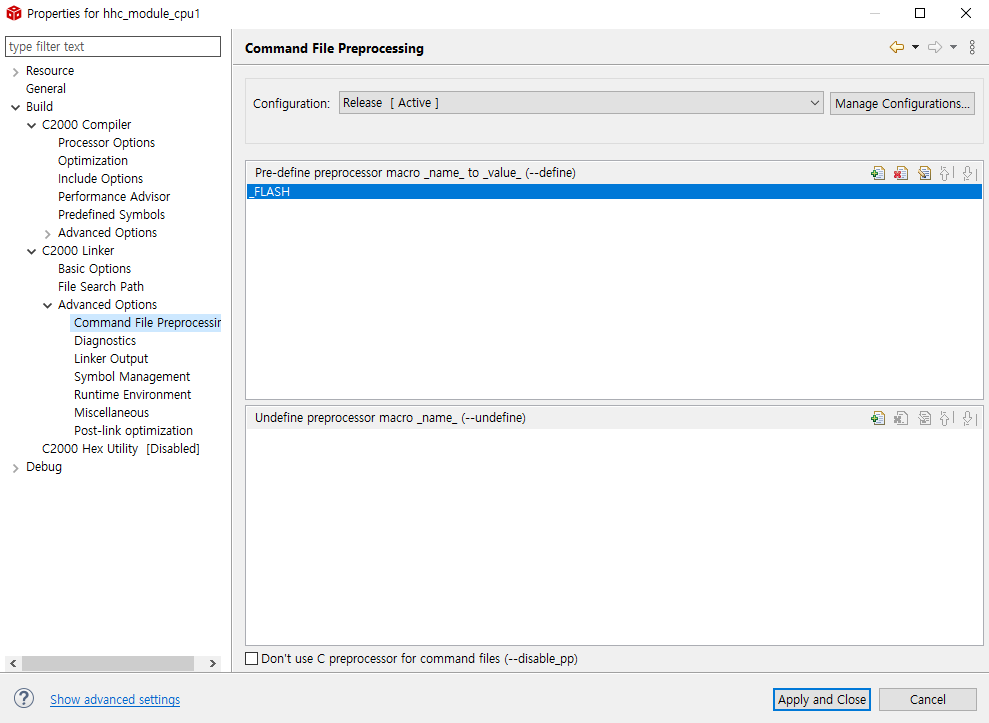Screen dimensions: 989x723
Task: Open Diagnostics page under linker
Action: tap(105, 341)
